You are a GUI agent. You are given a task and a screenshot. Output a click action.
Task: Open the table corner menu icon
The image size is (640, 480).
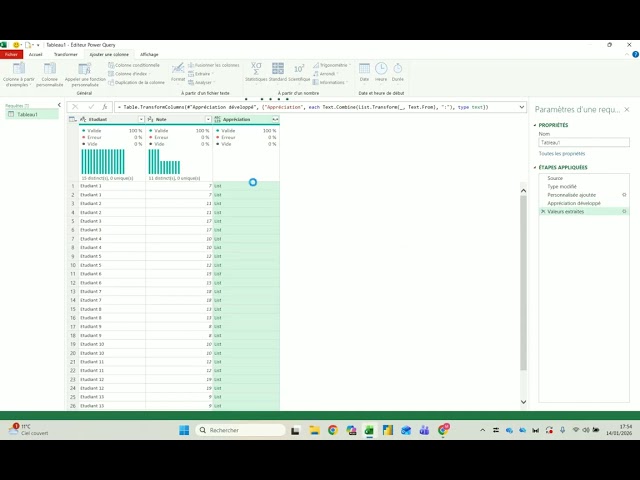73,119
